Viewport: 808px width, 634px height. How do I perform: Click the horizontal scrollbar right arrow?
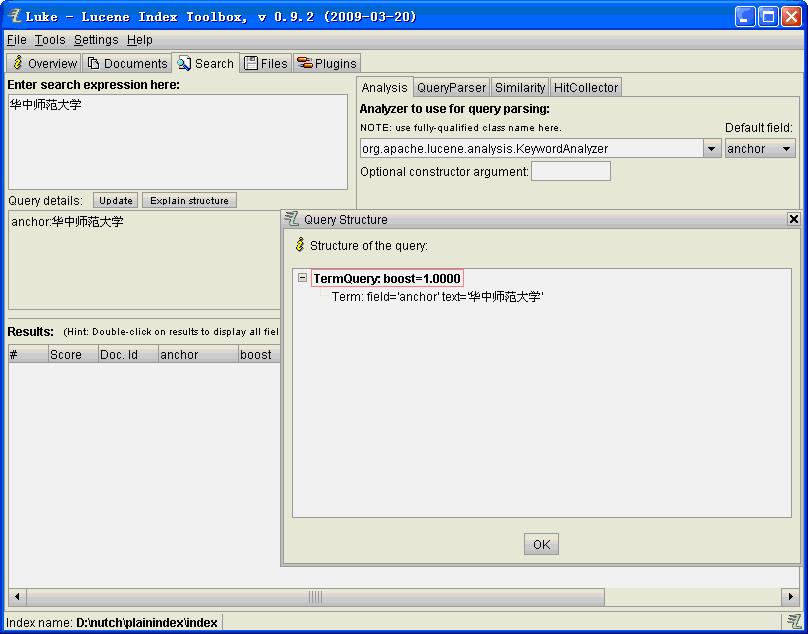[x=790, y=597]
